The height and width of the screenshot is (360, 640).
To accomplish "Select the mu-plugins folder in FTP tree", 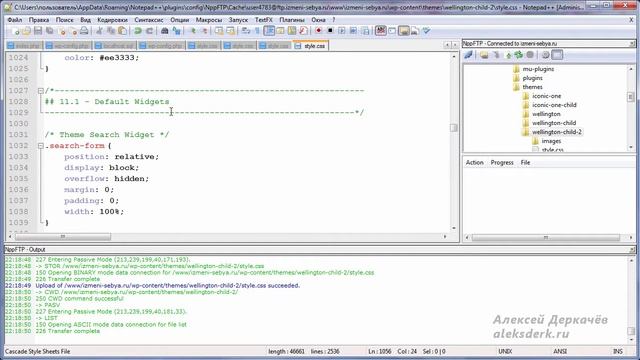I will tap(538, 69).
